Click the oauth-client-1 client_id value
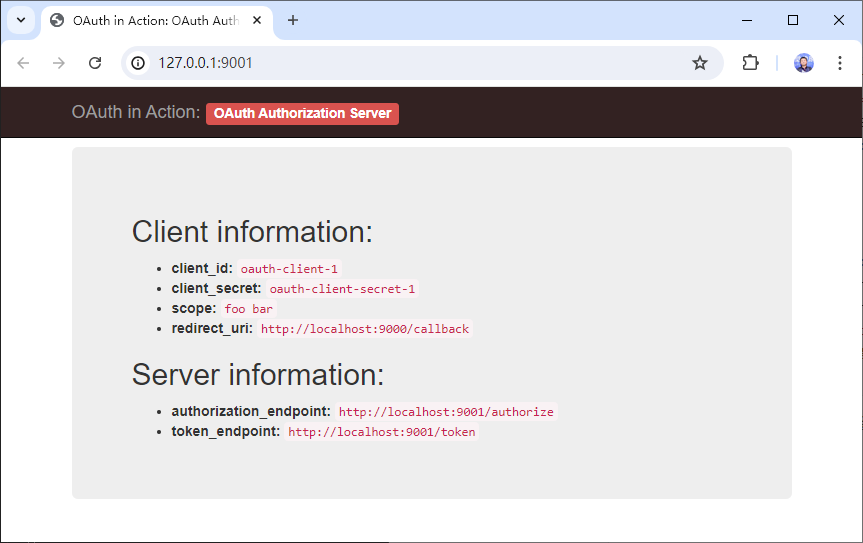 coord(289,269)
